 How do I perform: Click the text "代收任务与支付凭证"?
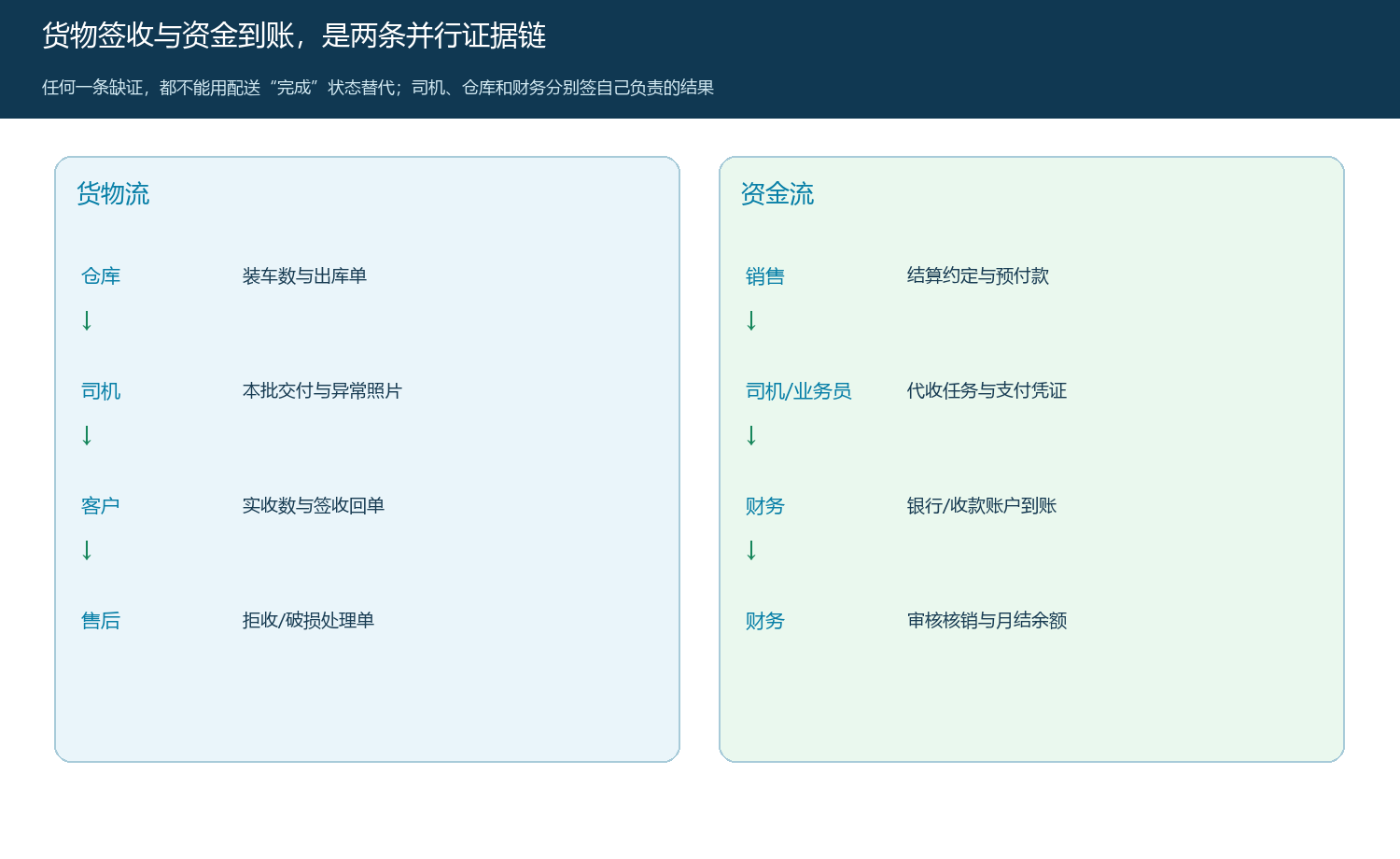(987, 391)
